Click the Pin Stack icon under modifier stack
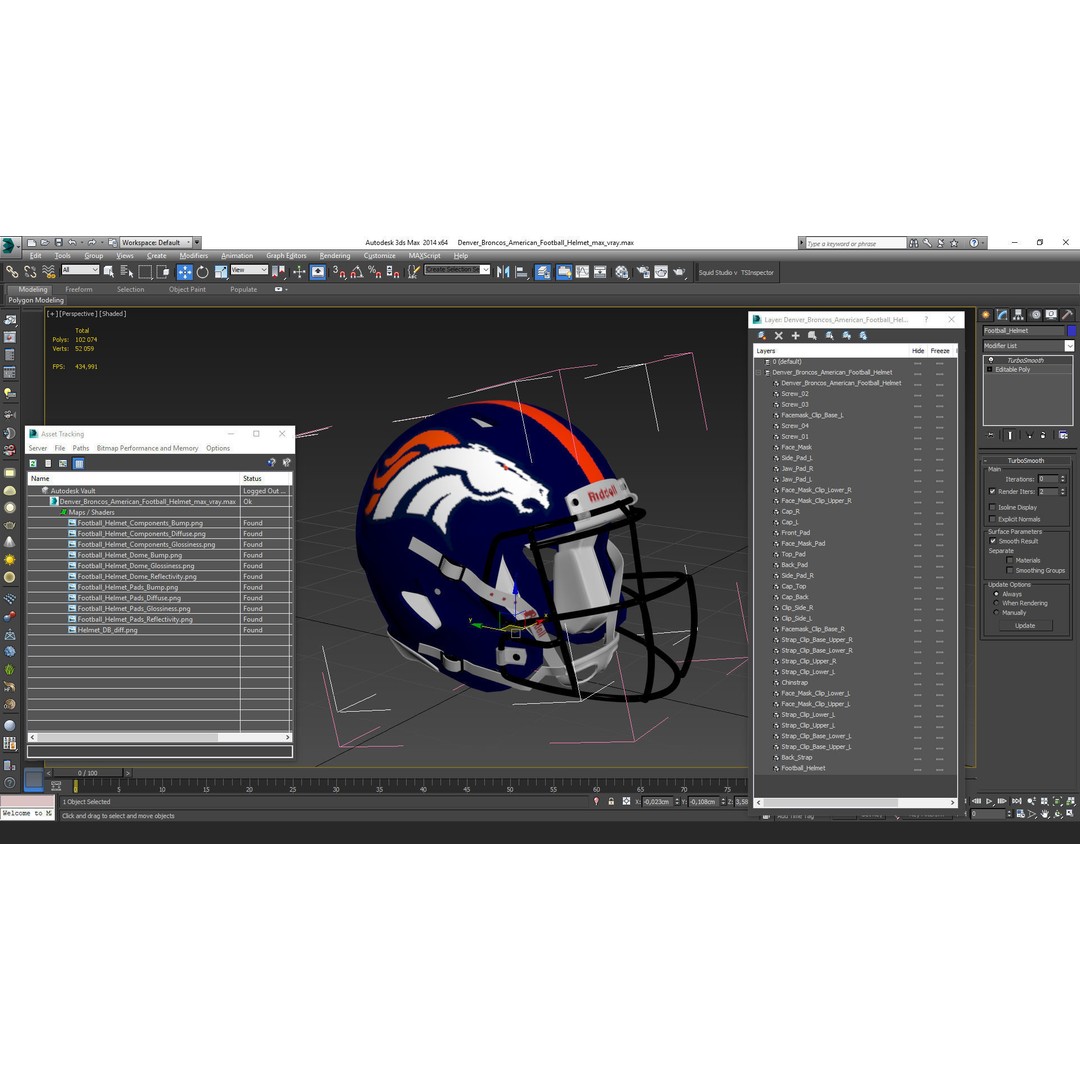The width and height of the screenshot is (1080, 1080). pos(990,435)
